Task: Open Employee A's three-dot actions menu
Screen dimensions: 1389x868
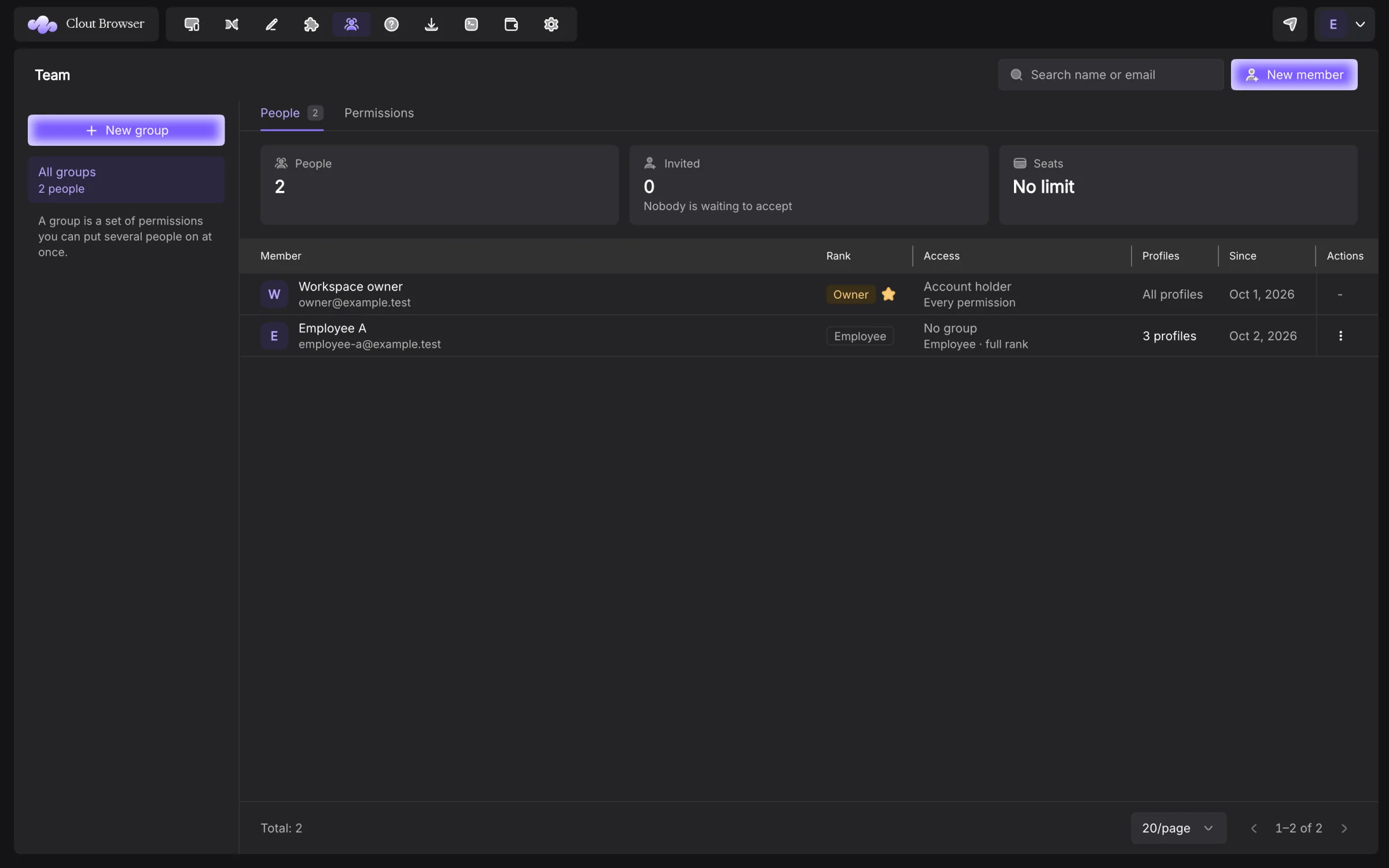Action: tap(1340, 336)
